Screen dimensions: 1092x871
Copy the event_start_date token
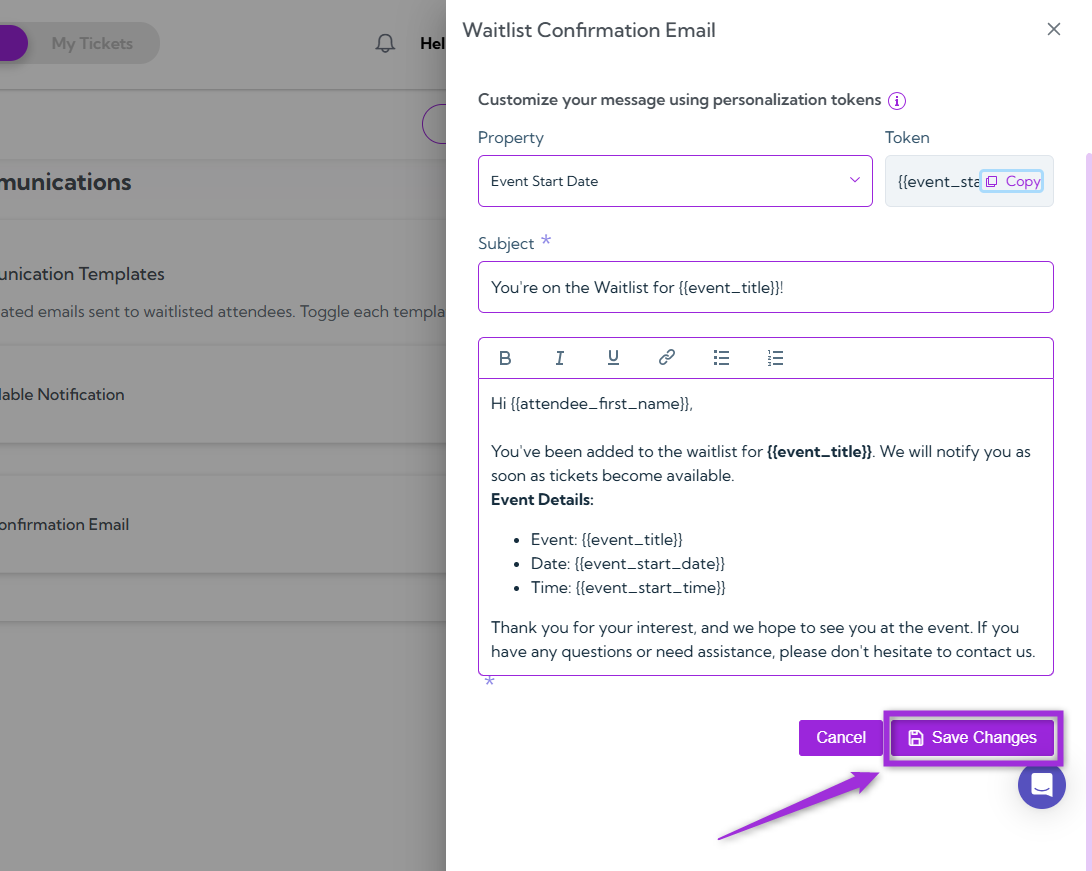(x=1012, y=181)
